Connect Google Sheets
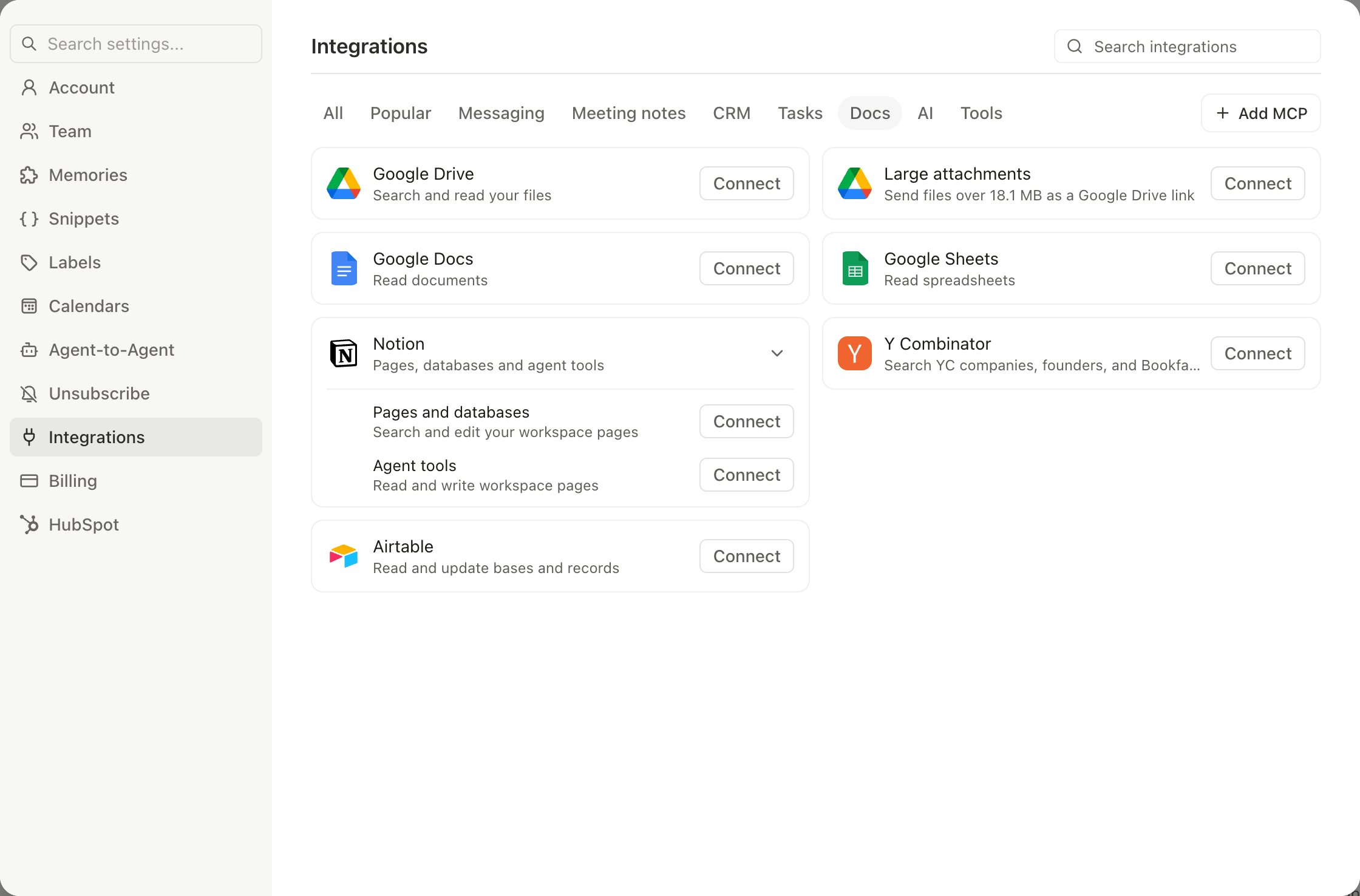The width and height of the screenshot is (1360, 896). [x=1258, y=268]
